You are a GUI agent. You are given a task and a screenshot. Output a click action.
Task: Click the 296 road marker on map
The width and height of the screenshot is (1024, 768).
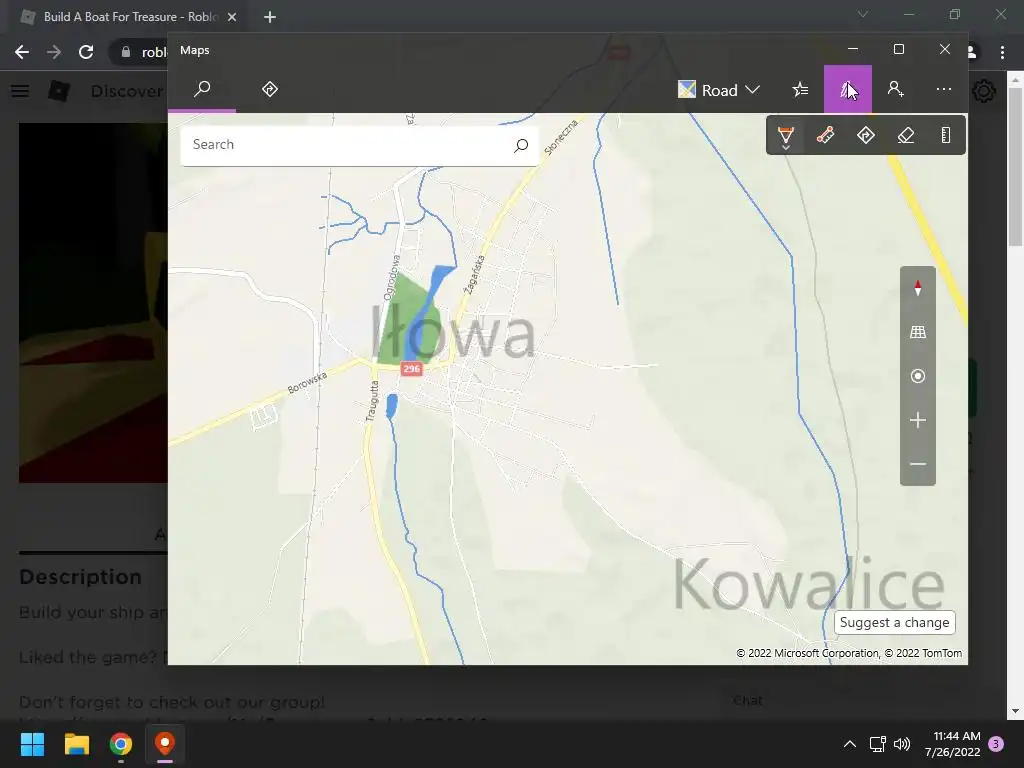(411, 369)
